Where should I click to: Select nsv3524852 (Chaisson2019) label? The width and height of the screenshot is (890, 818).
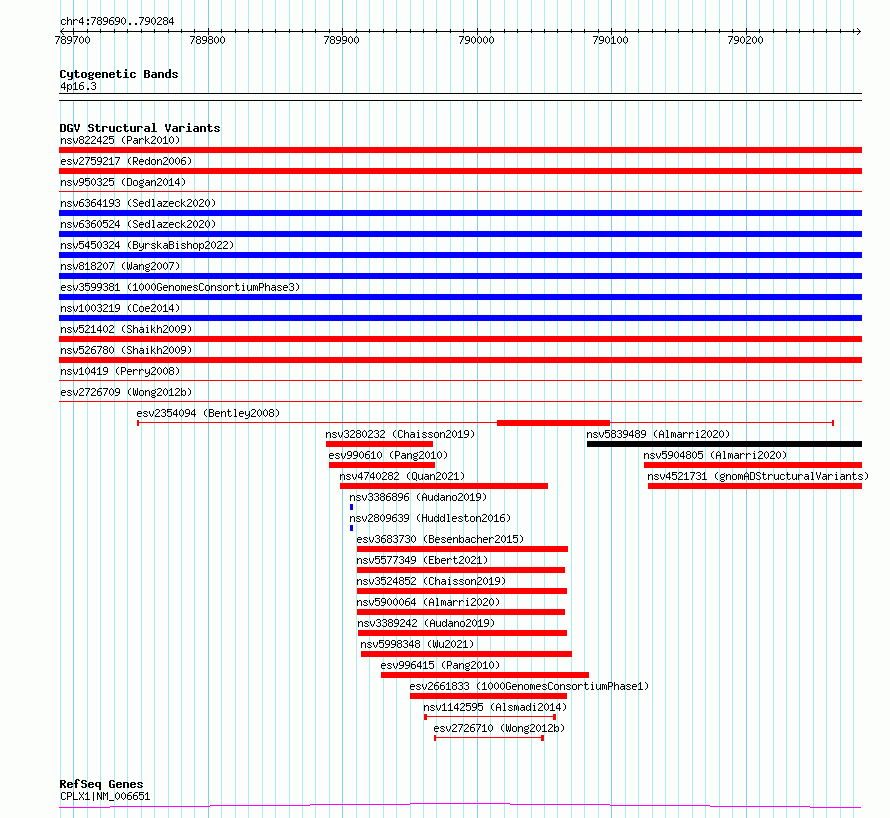431,581
